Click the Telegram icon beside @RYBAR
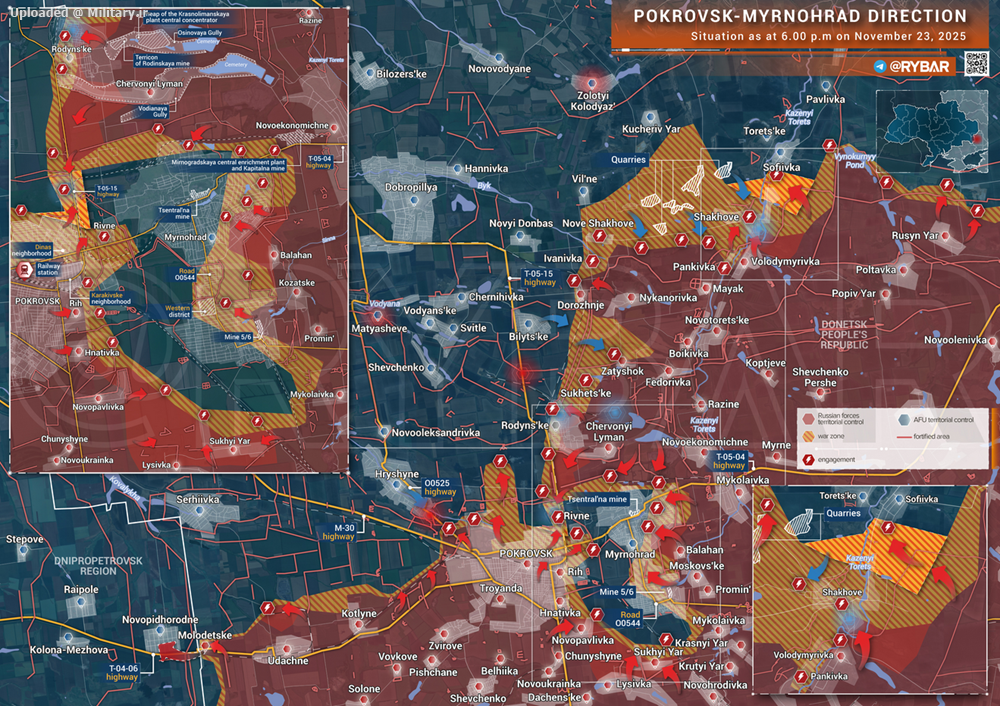Image resolution: width=1000 pixels, height=706 pixels. (880, 66)
